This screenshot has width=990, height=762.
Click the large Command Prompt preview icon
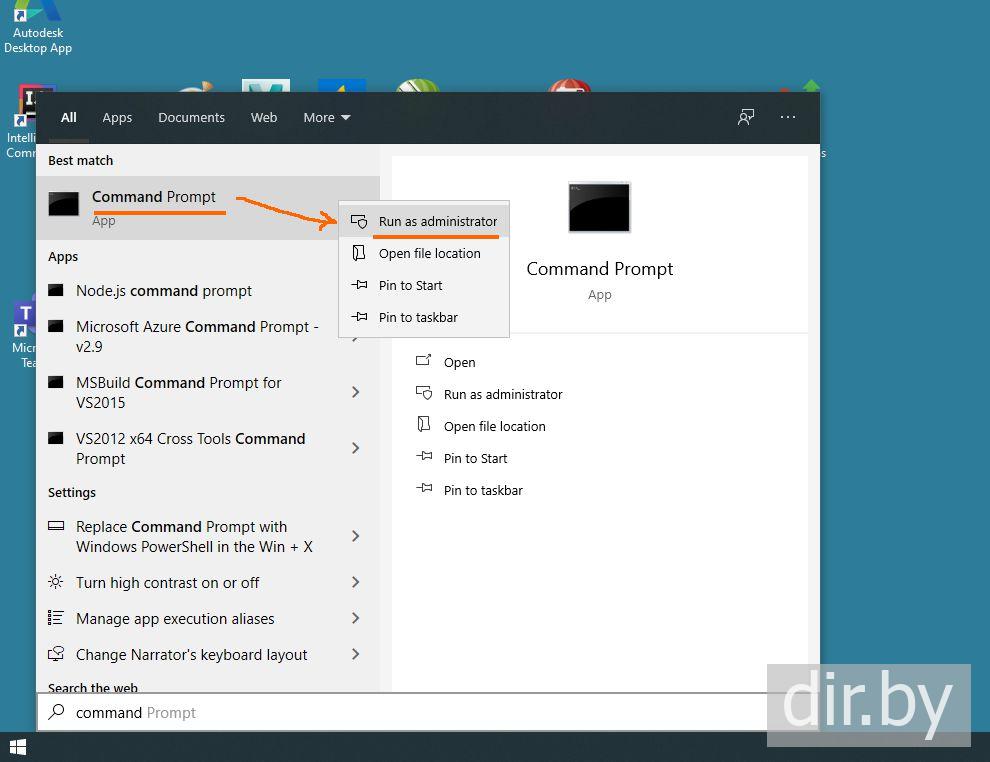coord(599,207)
